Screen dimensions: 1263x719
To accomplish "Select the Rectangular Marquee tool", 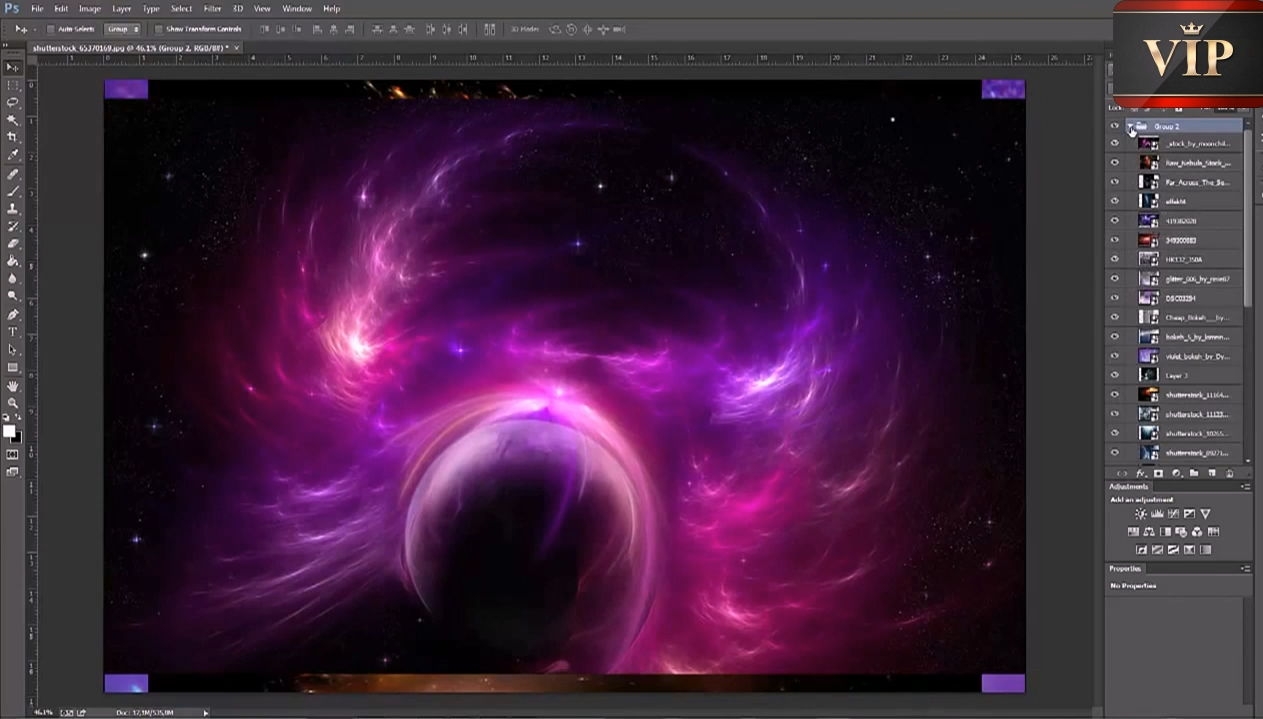I will click(x=12, y=85).
